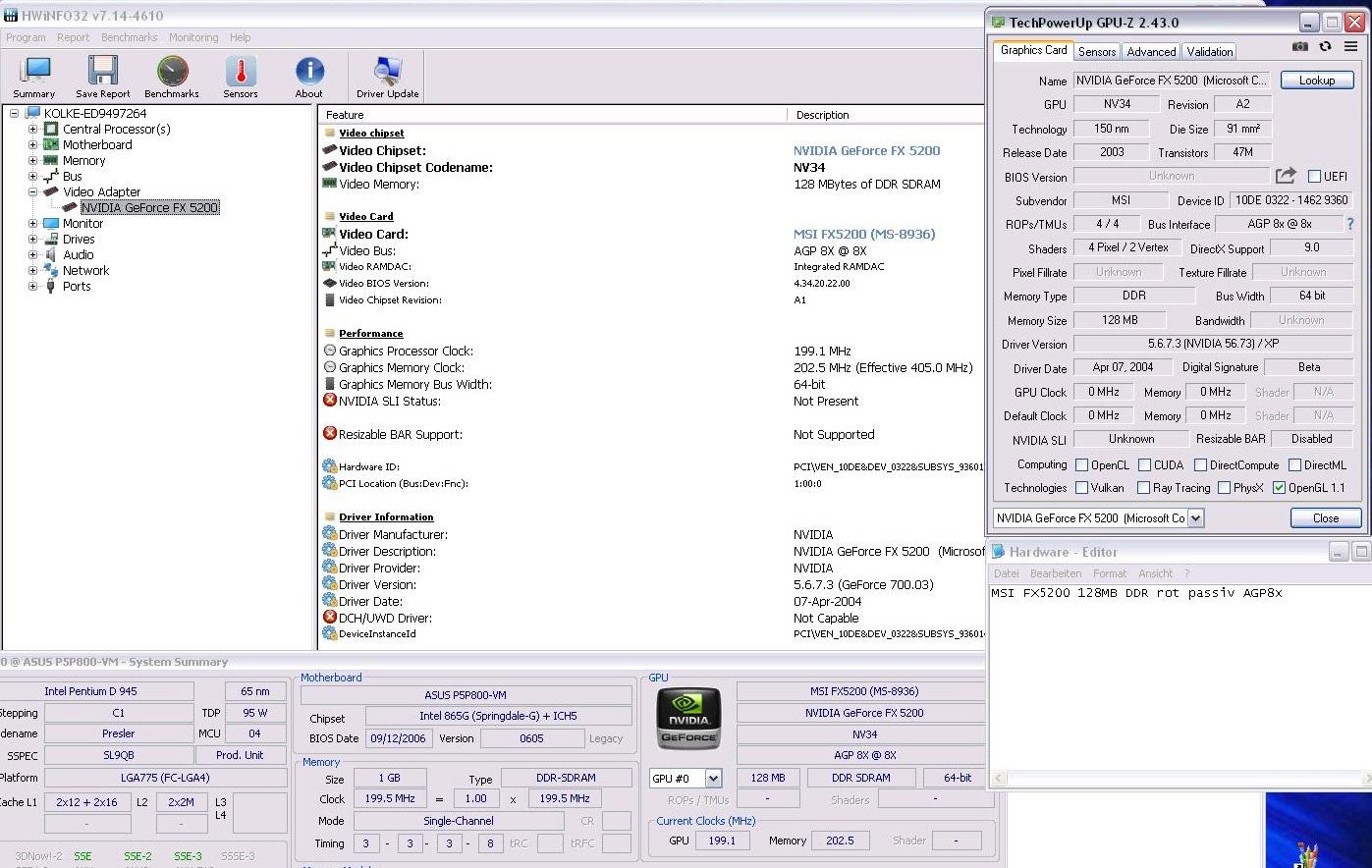Click the Video Bus row icon
The image size is (1372, 868).
coord(330,250)
